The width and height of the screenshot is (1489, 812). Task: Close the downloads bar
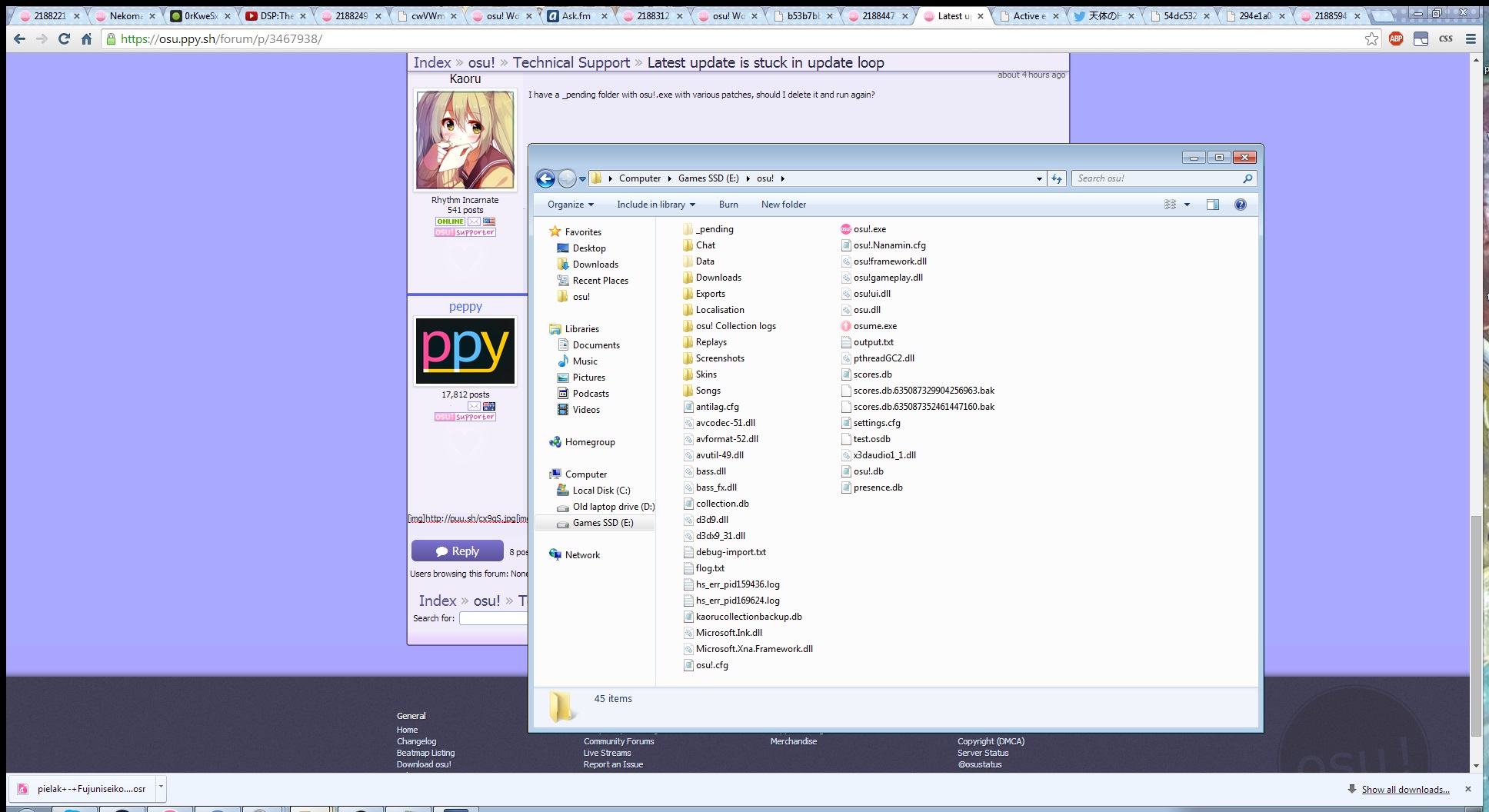1467,789
